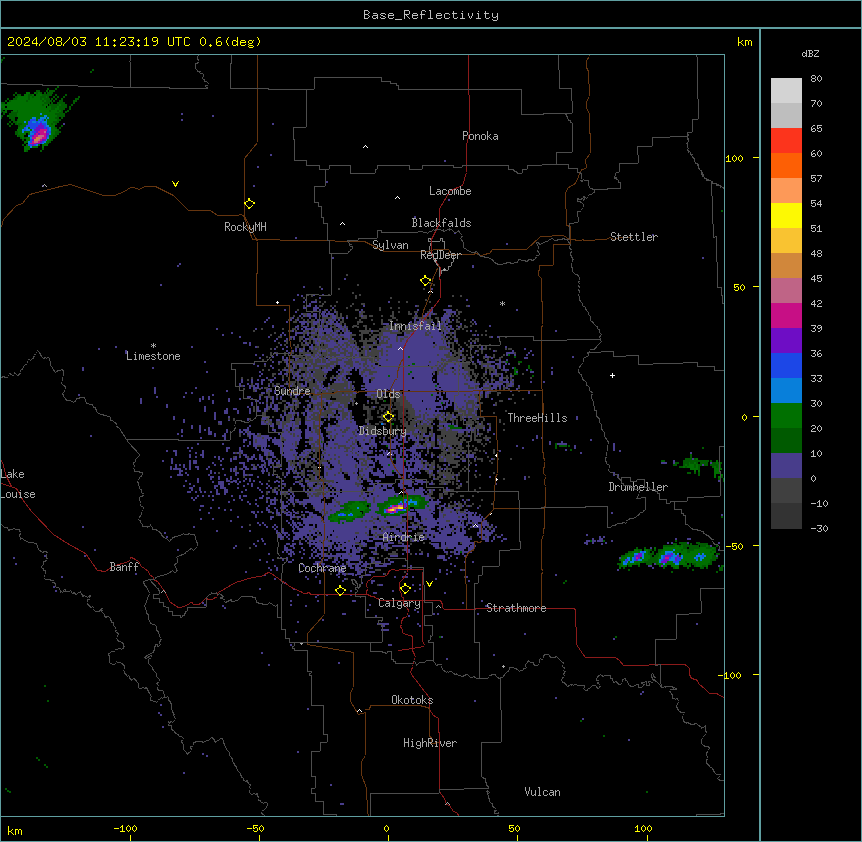Click the Base_Reflectivity title
The height and width of the screenshot is (842, 862).
click(x=431, y=15)
